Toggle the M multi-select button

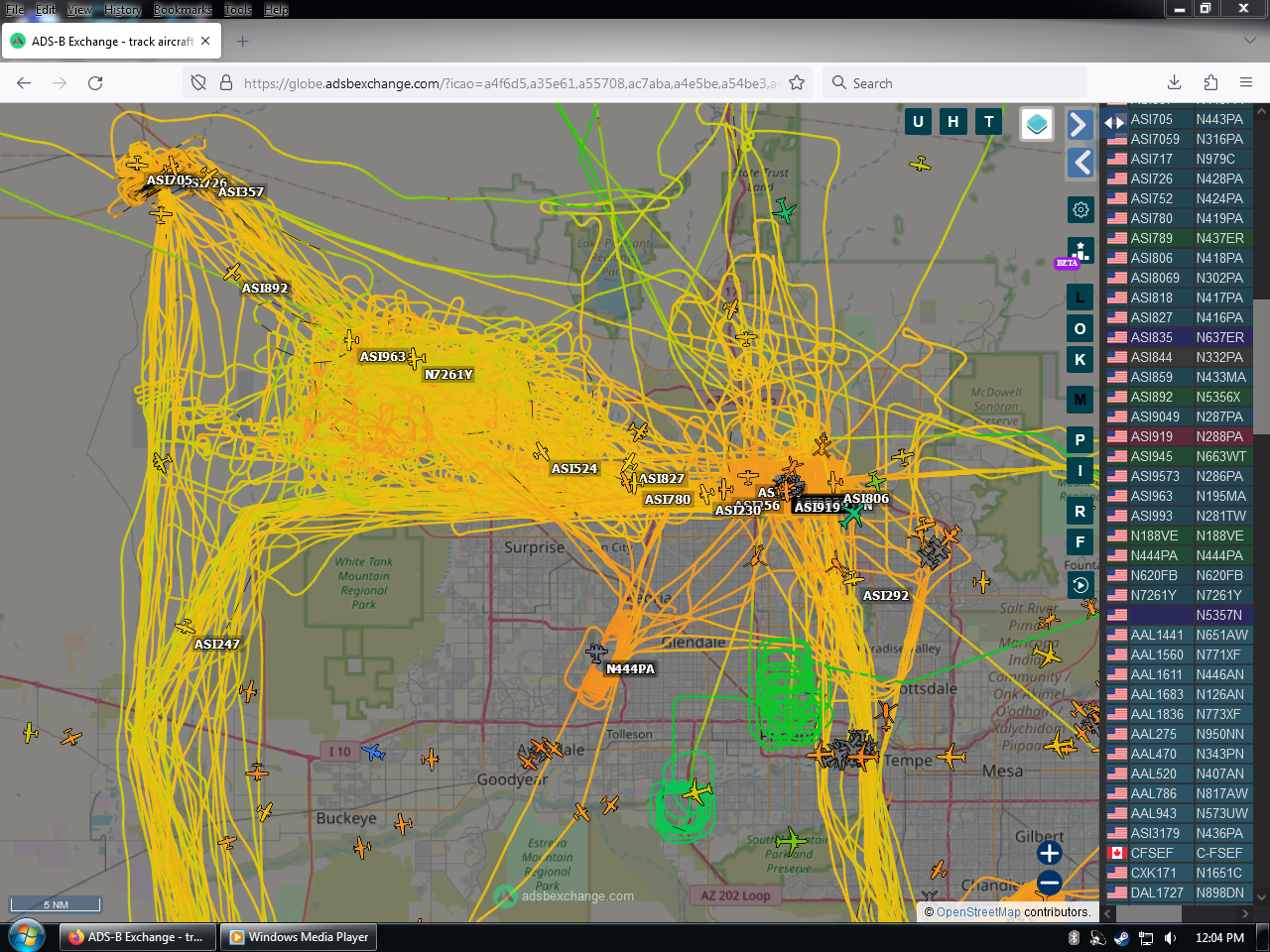(x=1080, y=400)
